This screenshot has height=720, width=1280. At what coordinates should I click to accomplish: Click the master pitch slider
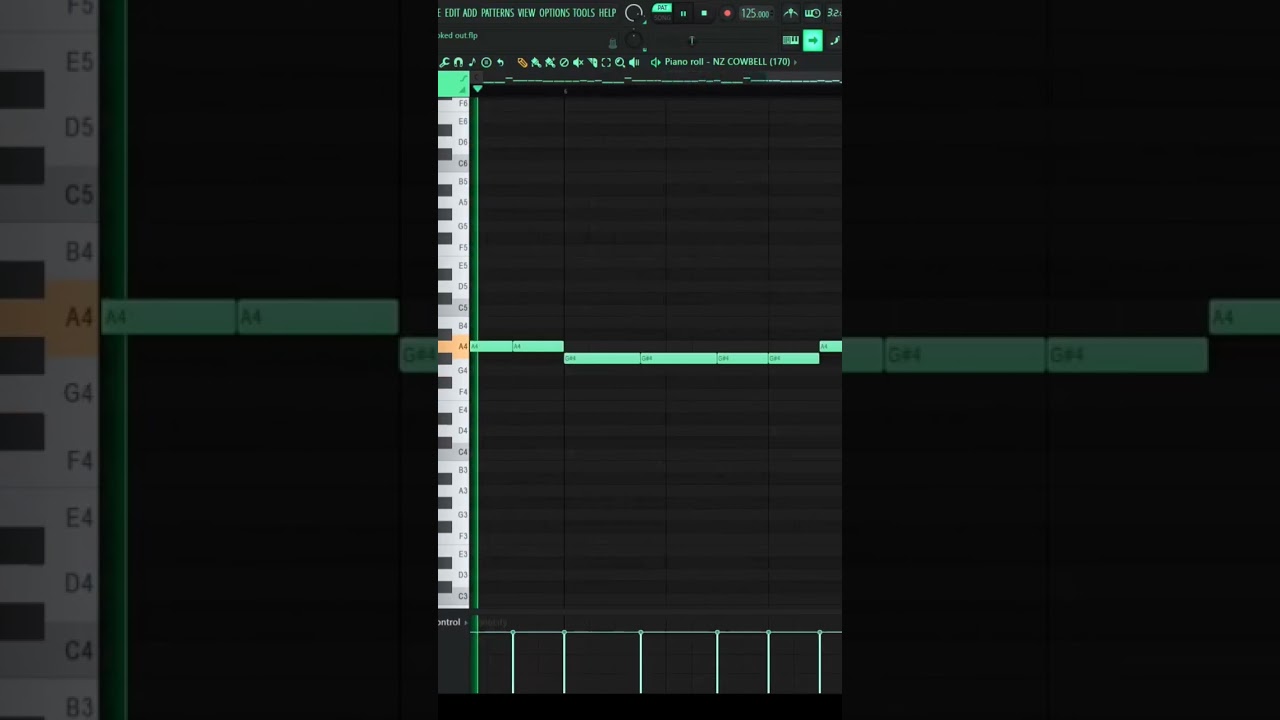pyautogui.click(x=692, y=41)
